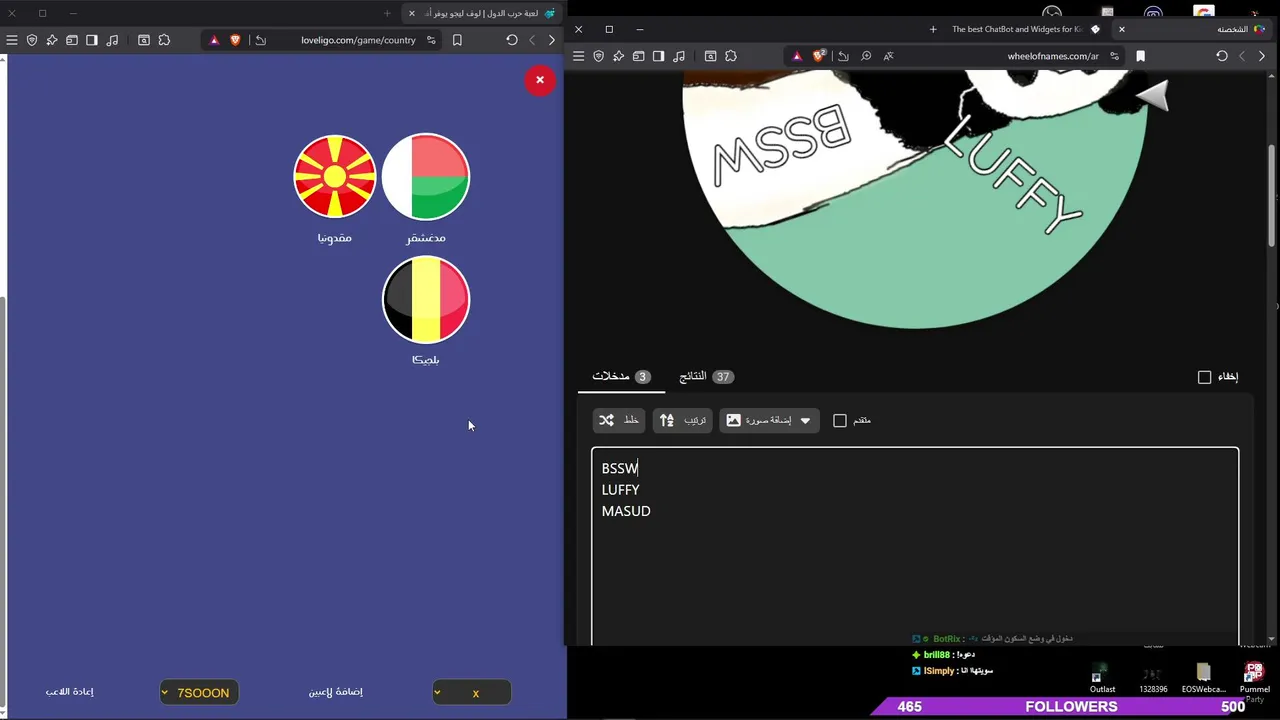1280x720 pixels.
Task: Toggle sidebar panel in loveligo window
Action: coord(92,40)
